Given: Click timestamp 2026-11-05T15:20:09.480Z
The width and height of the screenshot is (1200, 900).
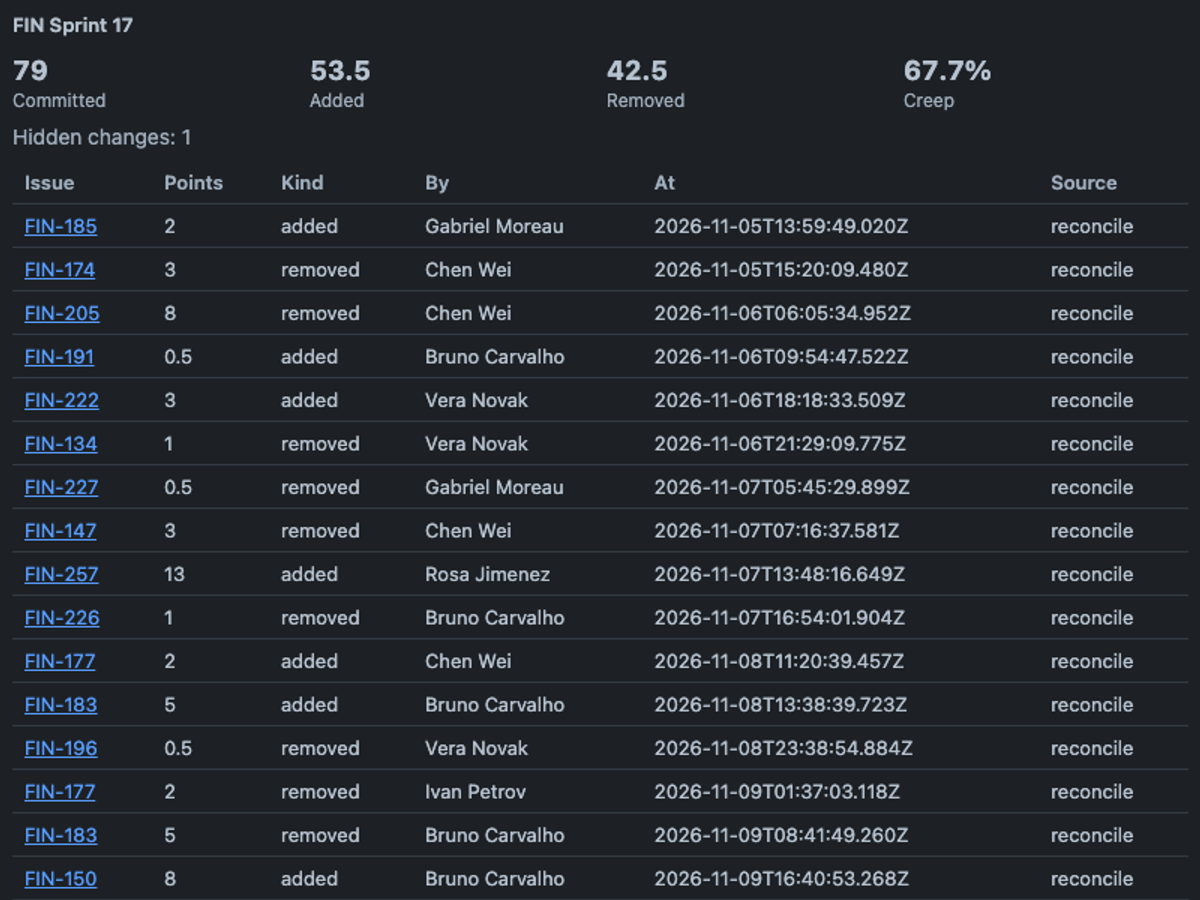Looking at the screenshot, I should tap(782, 270).
